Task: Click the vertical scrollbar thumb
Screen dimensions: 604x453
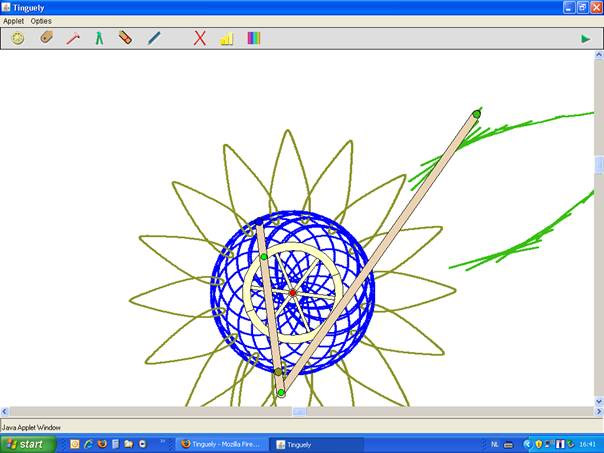Action: tap(598, 164)
